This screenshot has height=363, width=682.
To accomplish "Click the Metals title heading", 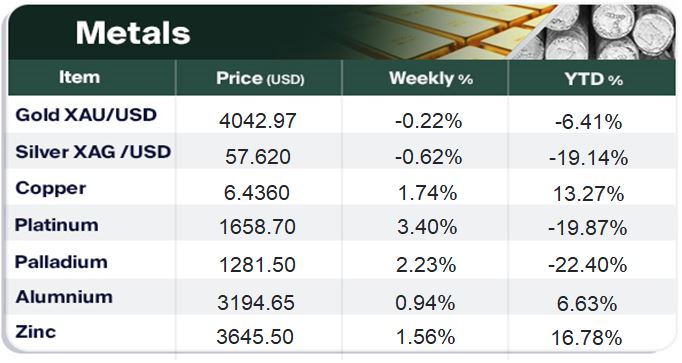I will tap(133, 33).
